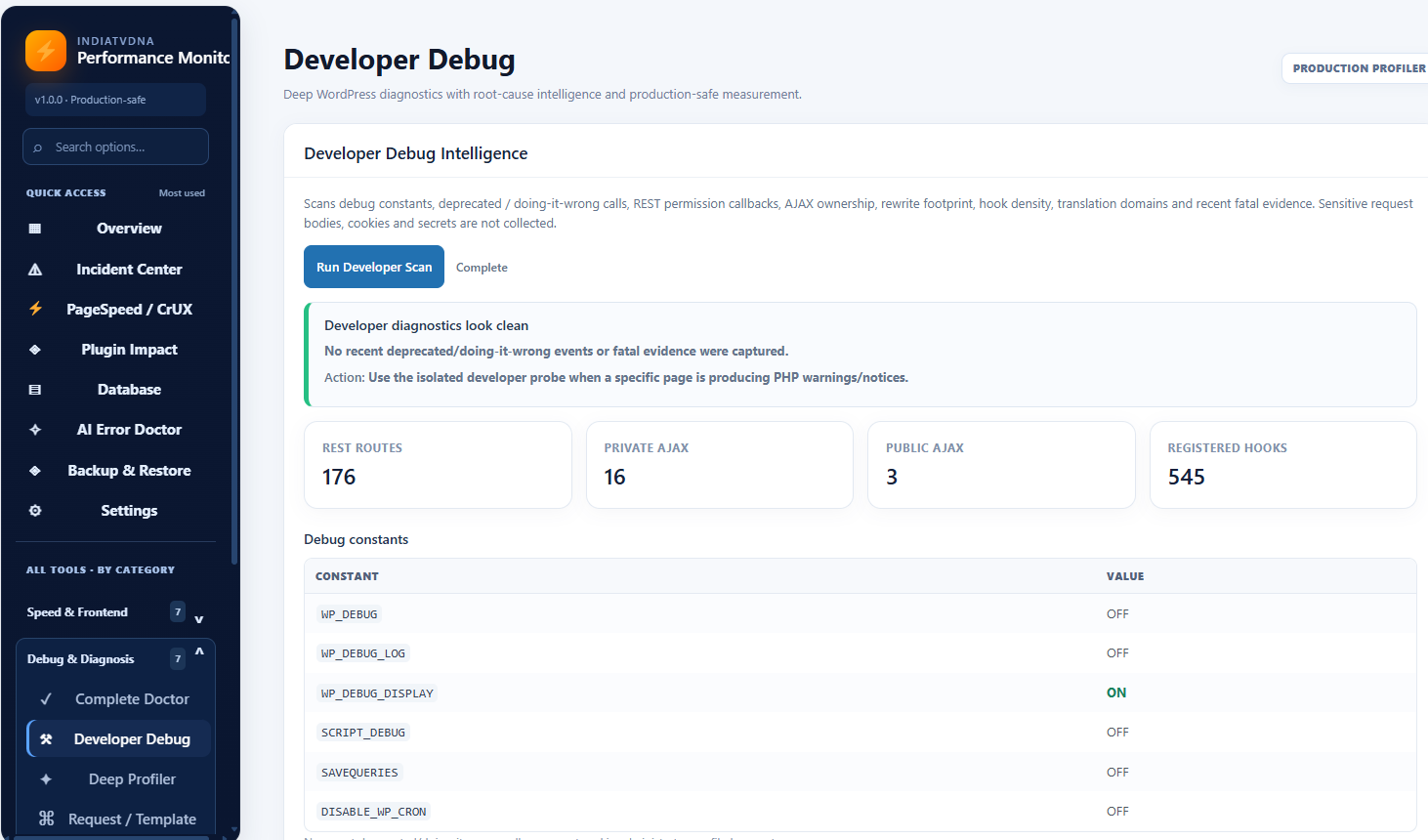Click the WP_DEBUG_DISPLAY constant name

click(x=377, y=693)
